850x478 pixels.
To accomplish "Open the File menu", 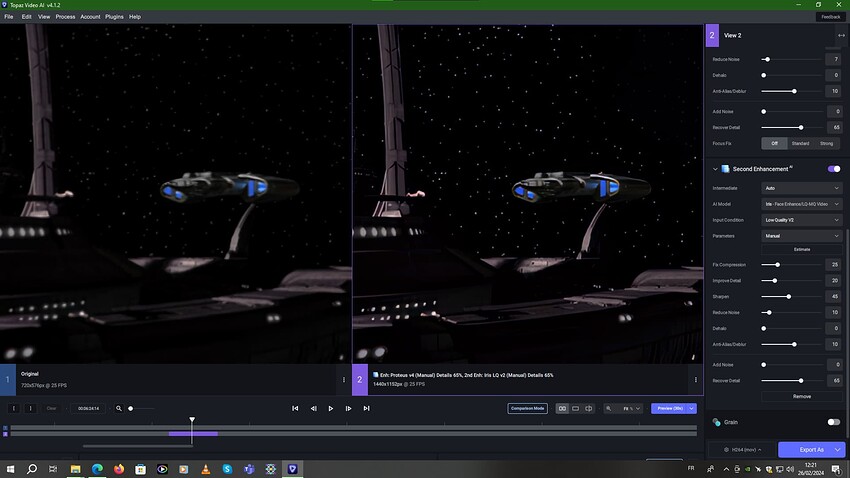I will click(x=9, y=17).
